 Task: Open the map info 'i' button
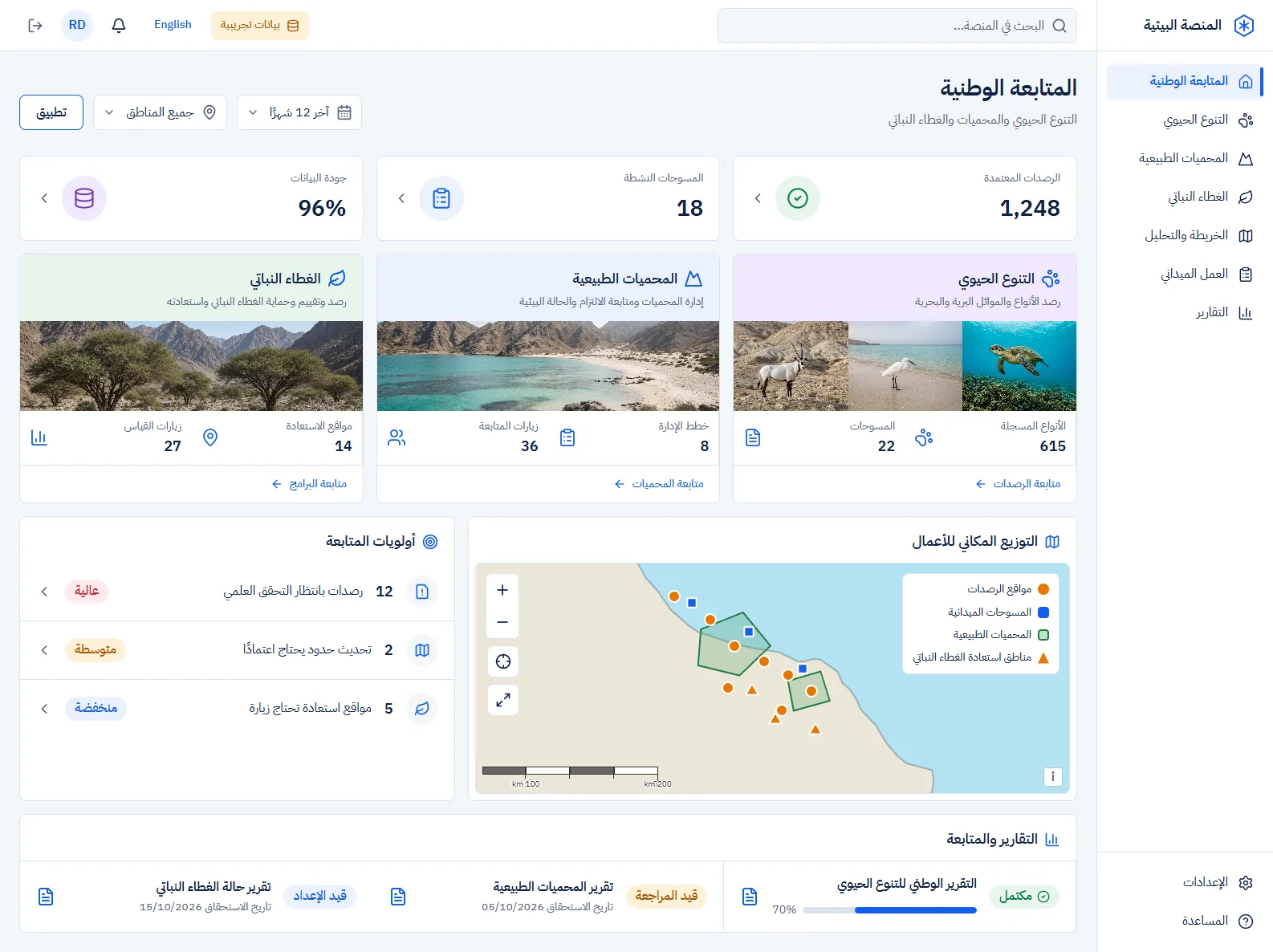pyautogui.click(x=1053, y=776)
